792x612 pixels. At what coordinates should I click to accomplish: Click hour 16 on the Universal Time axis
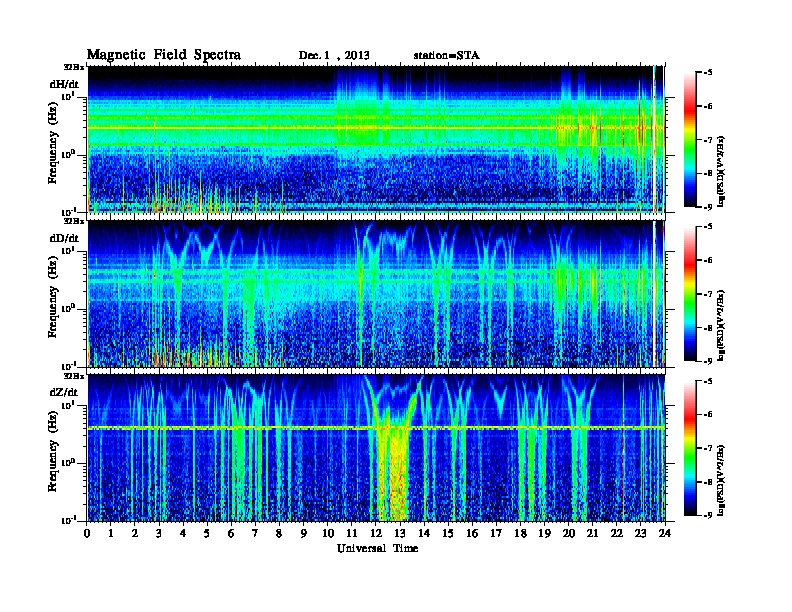pyautogui.click(x=472, y=533)
